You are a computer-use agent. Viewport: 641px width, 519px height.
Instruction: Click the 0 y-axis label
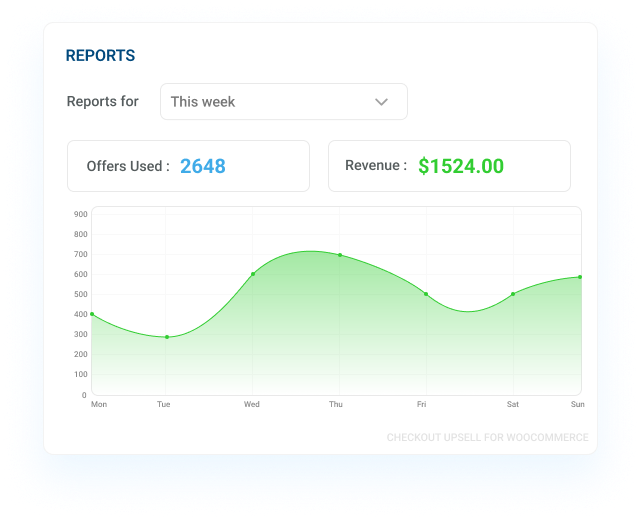(x=84, y=395)
